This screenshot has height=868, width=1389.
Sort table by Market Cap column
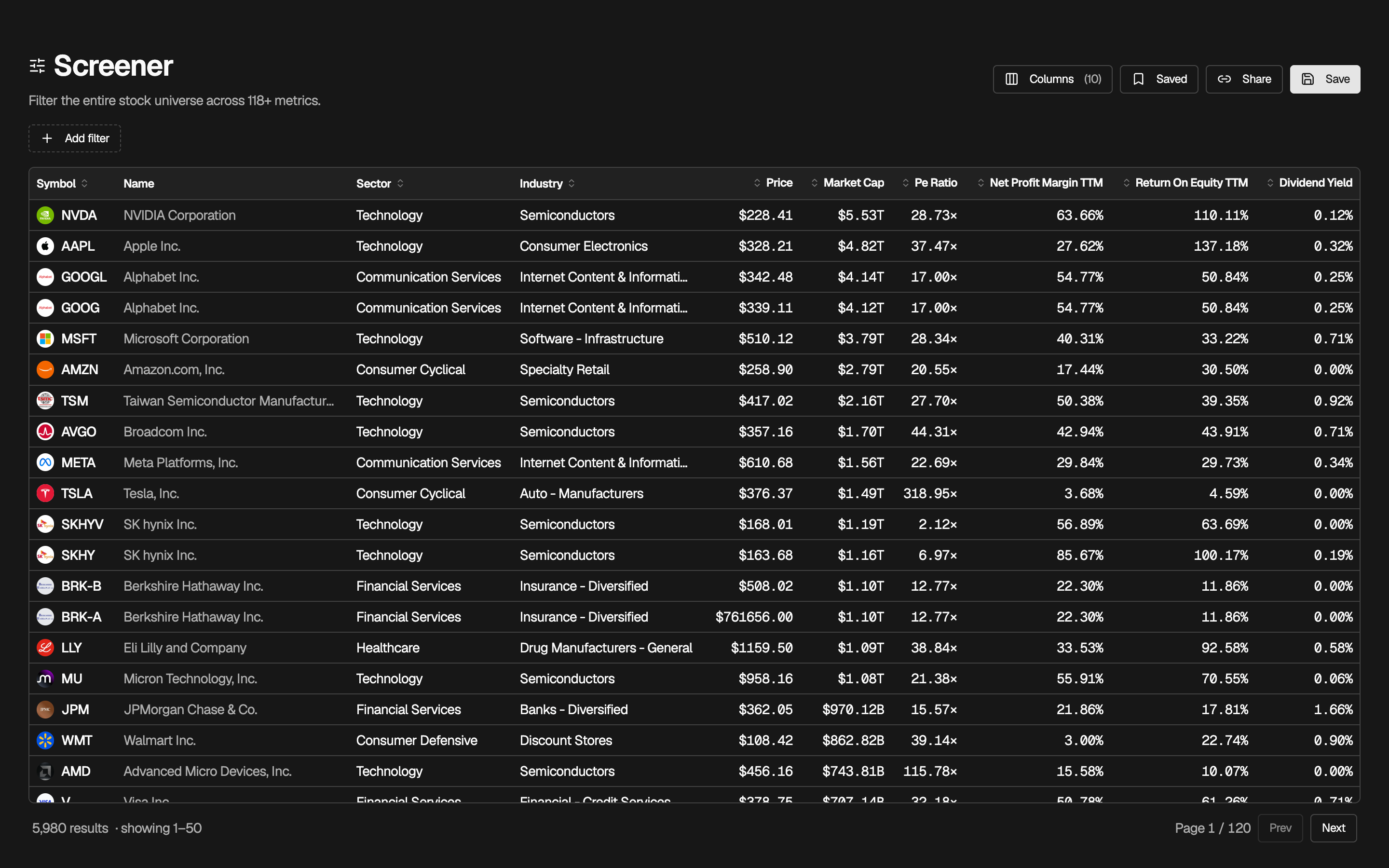coord(847,183)
